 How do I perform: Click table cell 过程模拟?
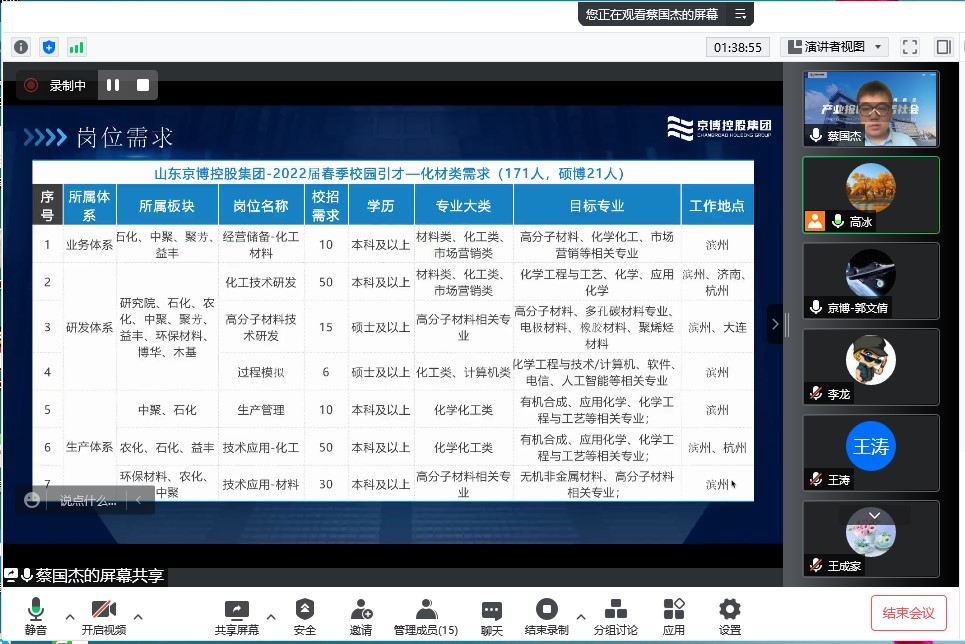tap(260, 372)
